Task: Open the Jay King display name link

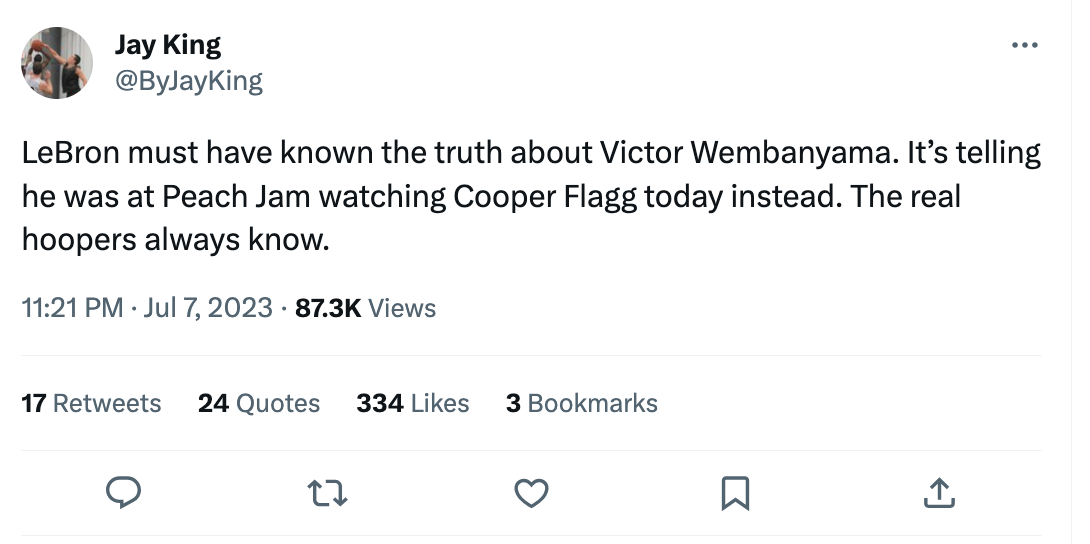Action: click(x=168, y=45)
